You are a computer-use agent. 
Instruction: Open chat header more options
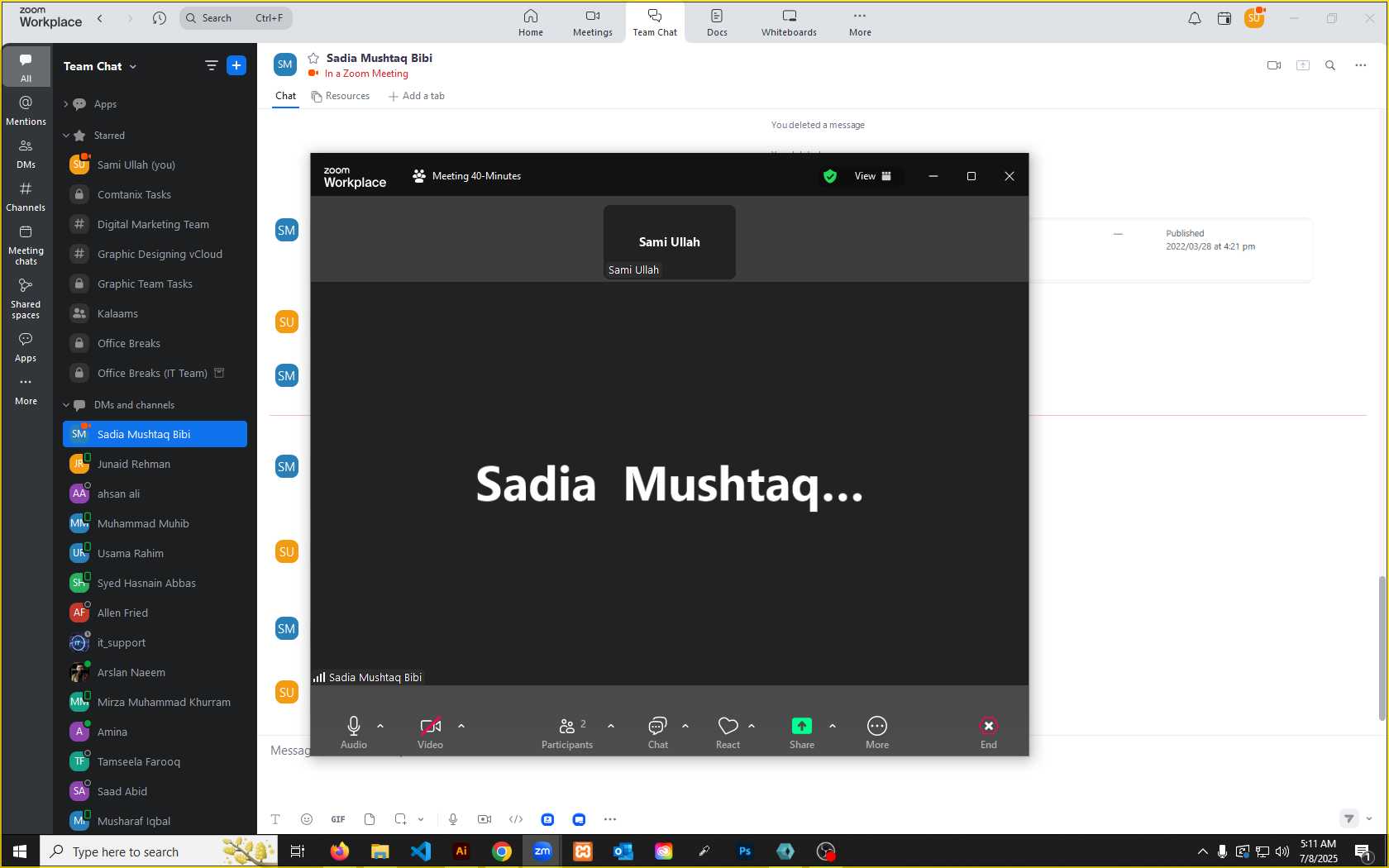(x=1361, y=65)
